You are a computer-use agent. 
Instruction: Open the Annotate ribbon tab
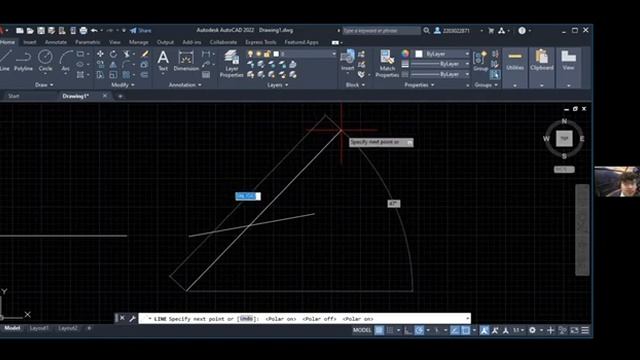click(56, 42)
